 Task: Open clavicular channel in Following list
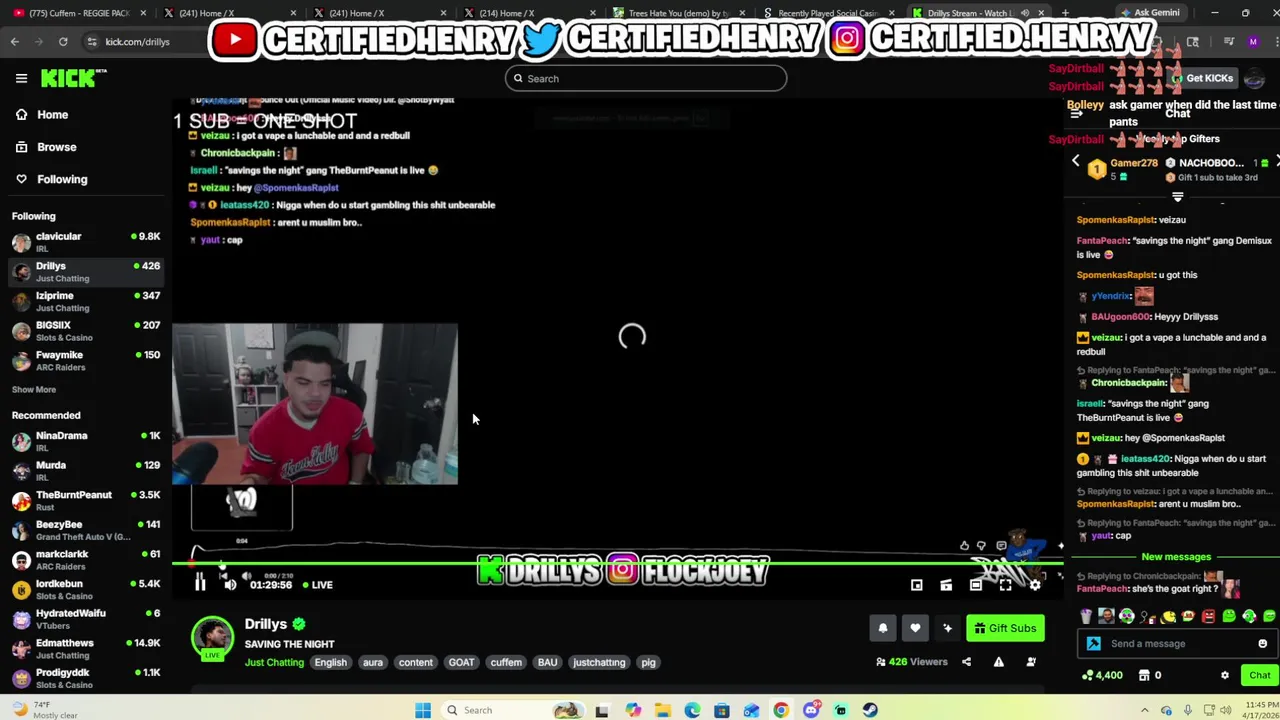tap(84, 242)
